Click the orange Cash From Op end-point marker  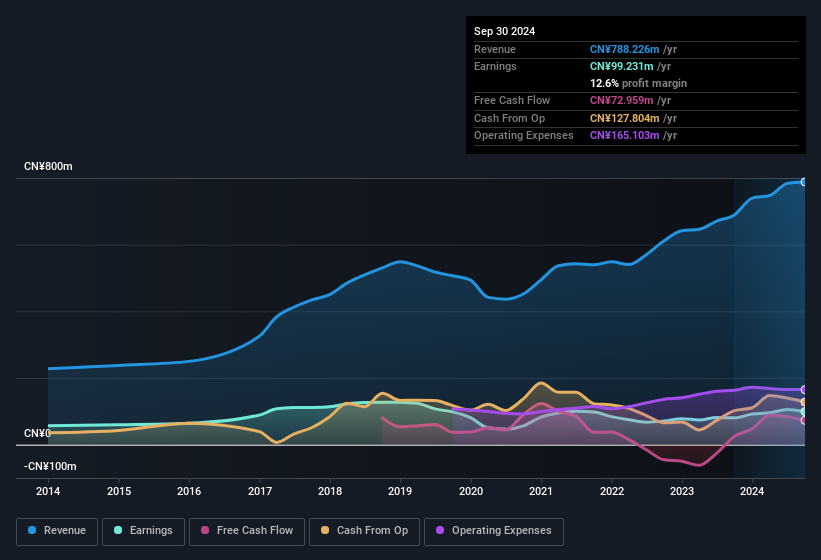point(803,402)
